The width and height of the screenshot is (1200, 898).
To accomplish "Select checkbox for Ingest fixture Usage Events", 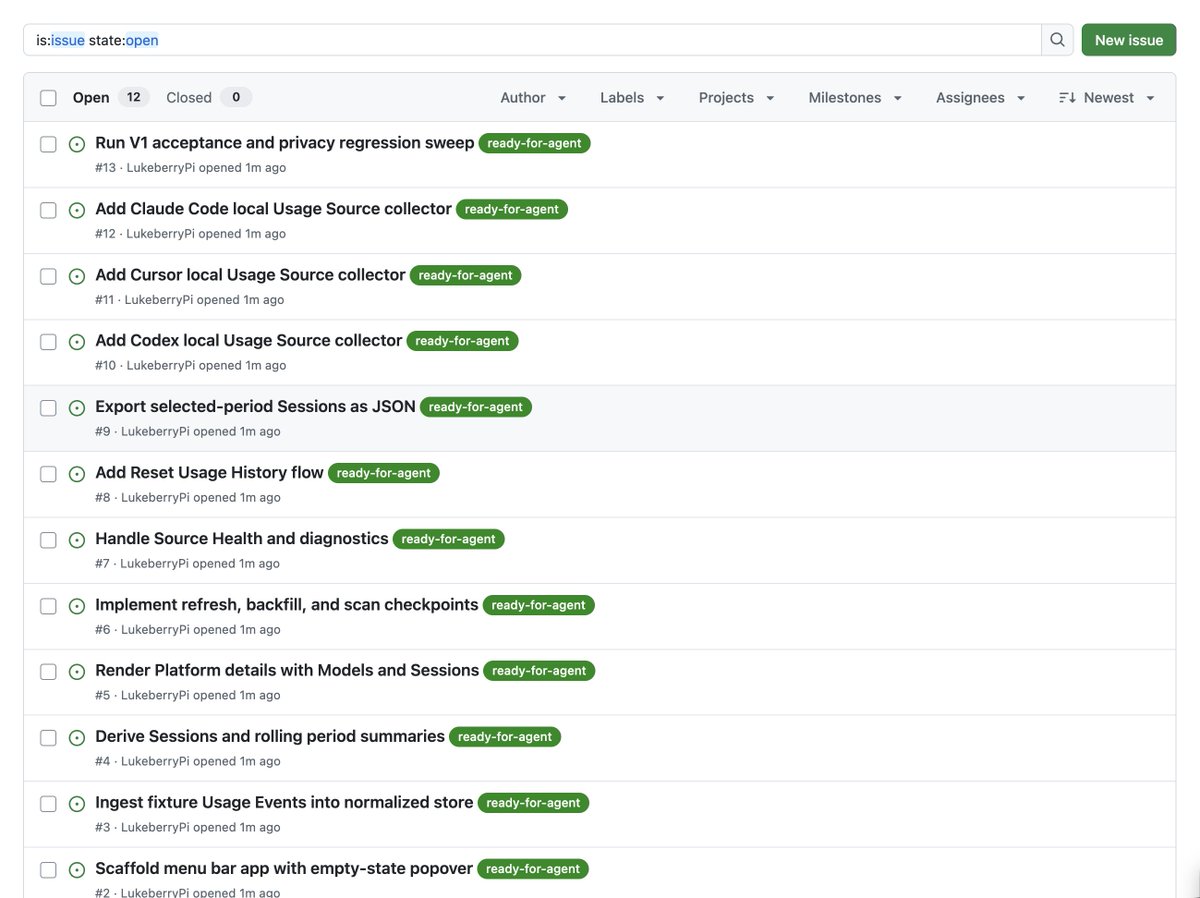I will 48,804.
